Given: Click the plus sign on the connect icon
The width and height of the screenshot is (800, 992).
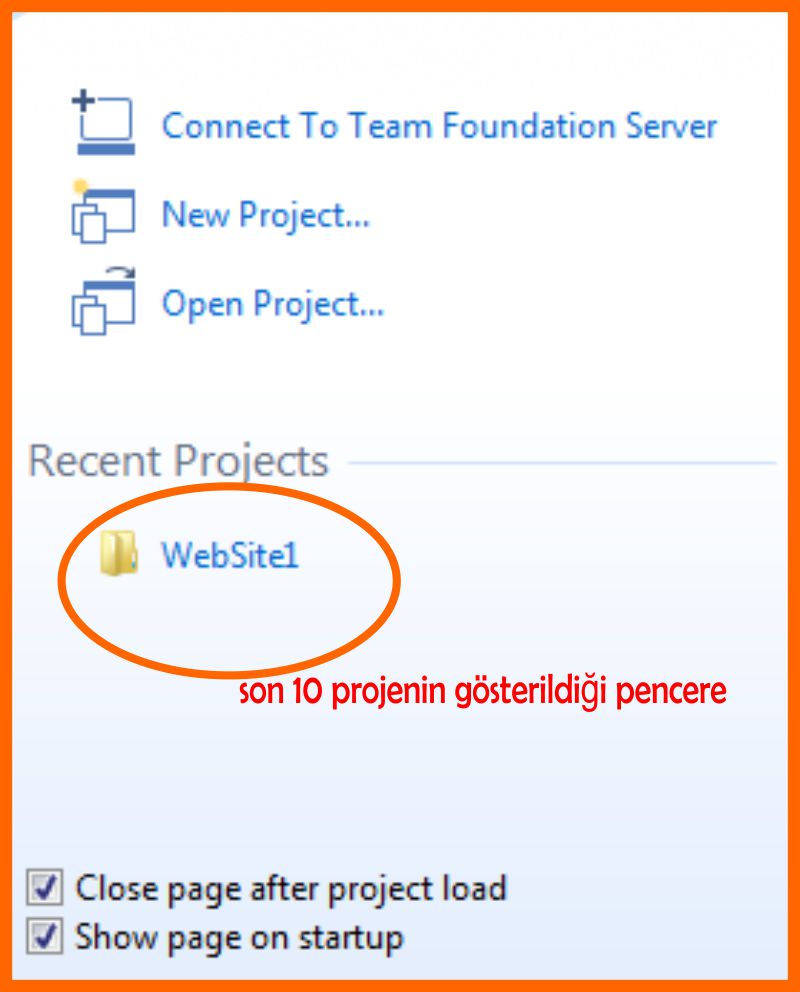Looking at the screenshot, I should coord(83,100).
